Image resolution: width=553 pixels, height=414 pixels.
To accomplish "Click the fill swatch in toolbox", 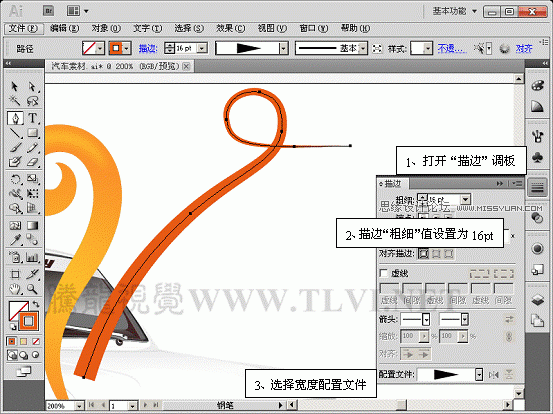I will 16,309.
